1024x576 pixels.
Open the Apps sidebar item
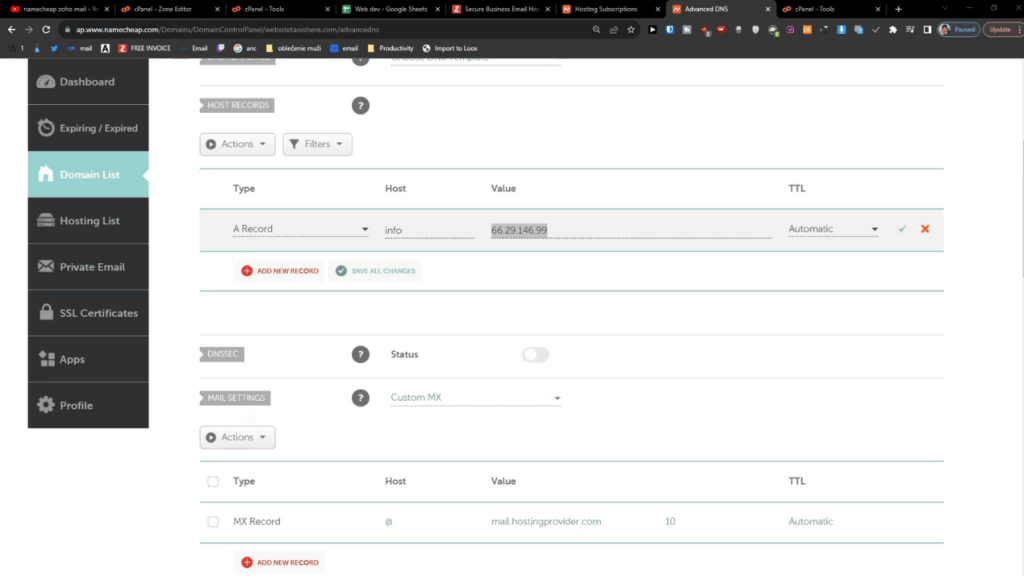[x=88, y=359]
